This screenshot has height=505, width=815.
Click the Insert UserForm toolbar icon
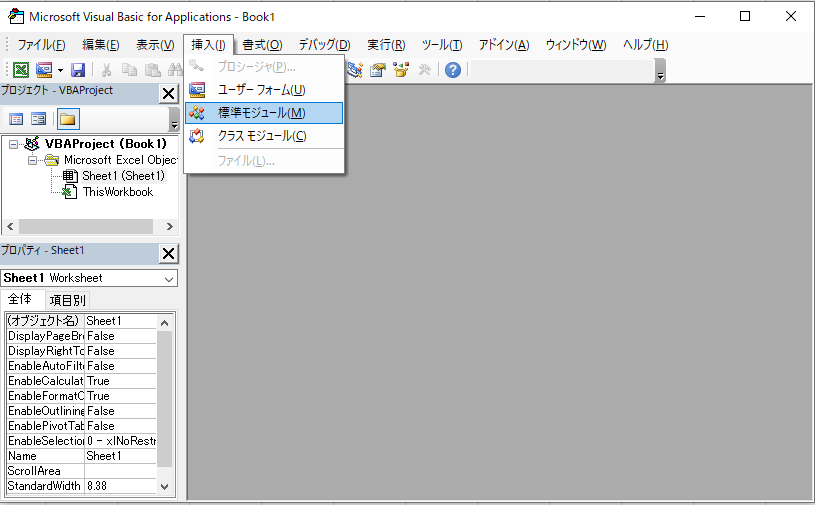pyautogui.click(x=44, y=70)
